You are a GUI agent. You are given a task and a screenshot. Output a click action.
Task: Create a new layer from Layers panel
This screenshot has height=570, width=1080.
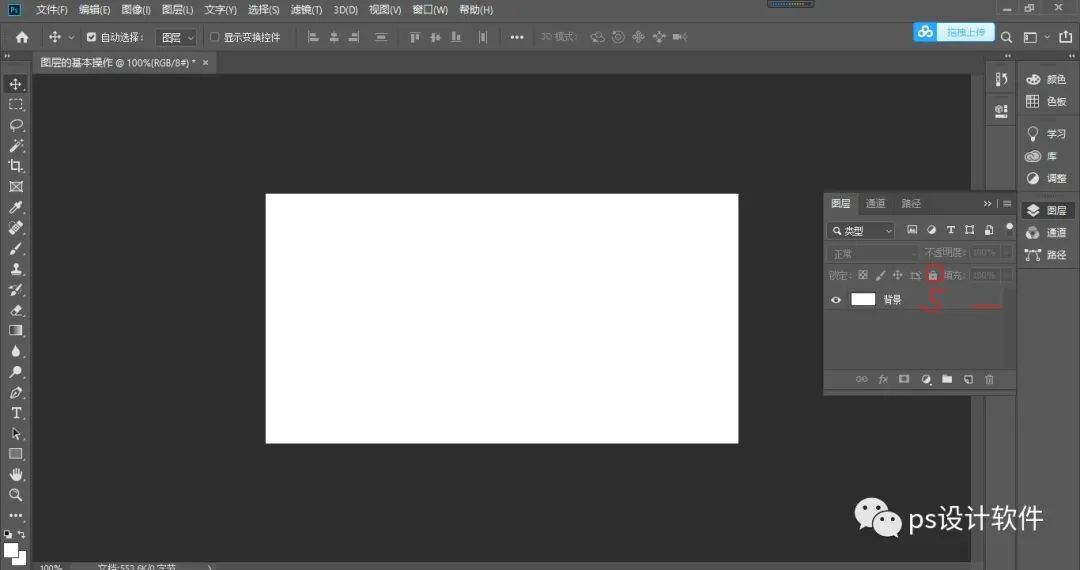[x=968, y=379]
